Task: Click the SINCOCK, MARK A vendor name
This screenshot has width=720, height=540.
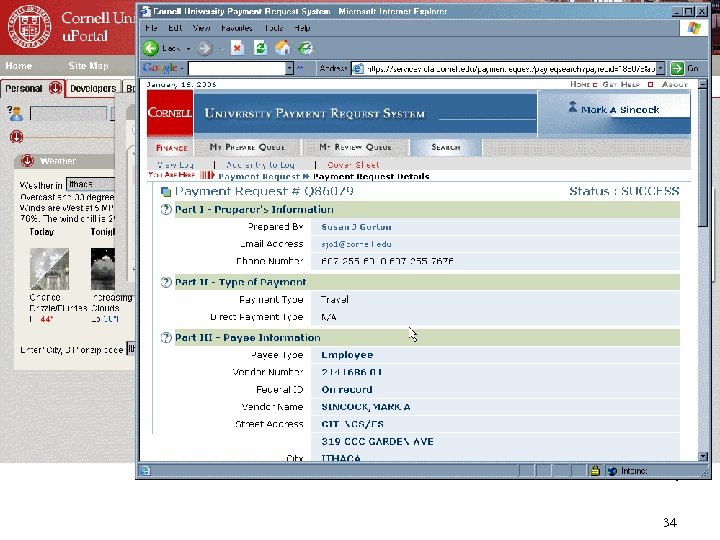Action: (366, 407)
